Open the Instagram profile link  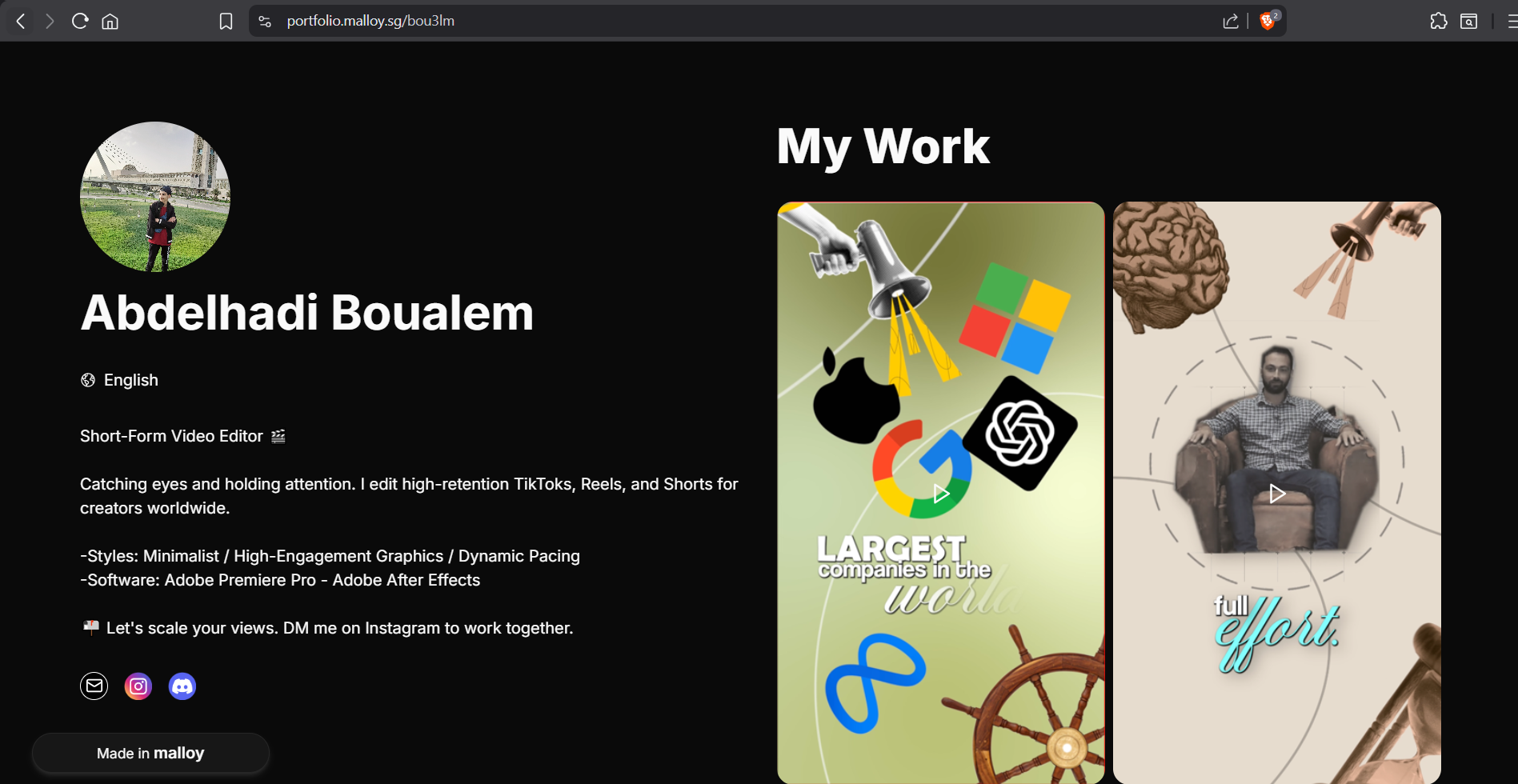click(138, 686)
